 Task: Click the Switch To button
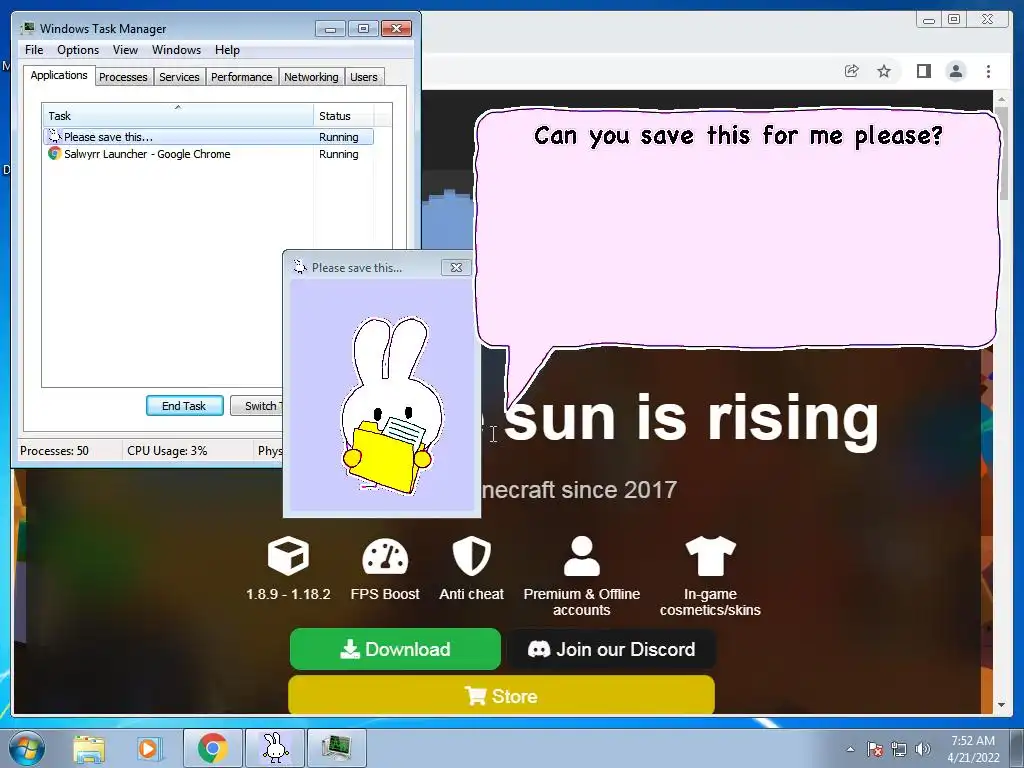pos(257,406)
